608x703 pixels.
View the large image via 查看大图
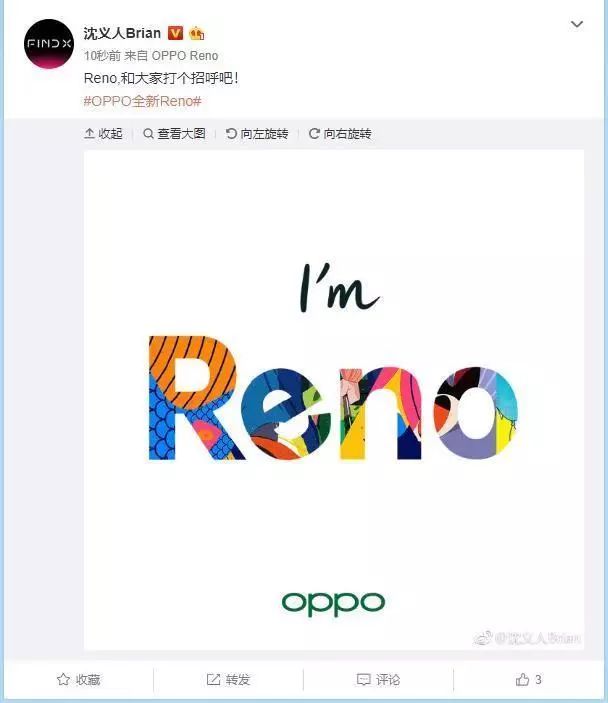click(x=174, y=134)
